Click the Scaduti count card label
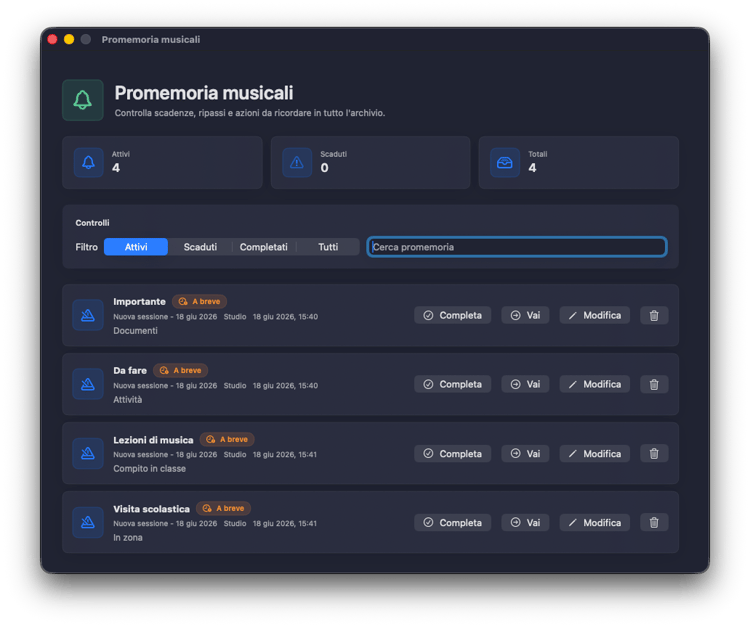This screenshot has height=627, width=750. tap(333, 154)
